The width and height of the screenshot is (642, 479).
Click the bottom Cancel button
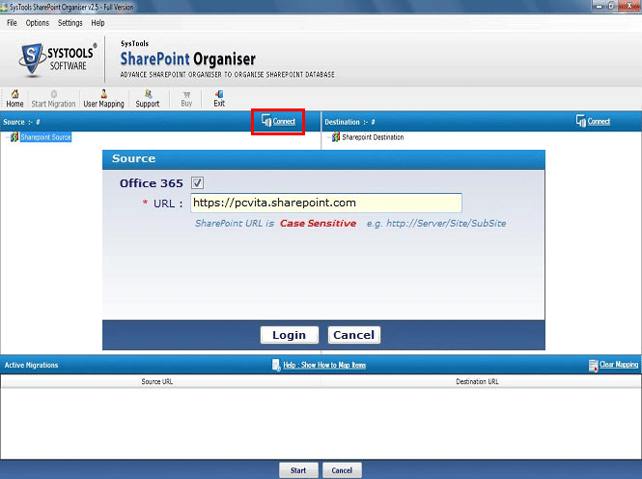tap(342, 470)
